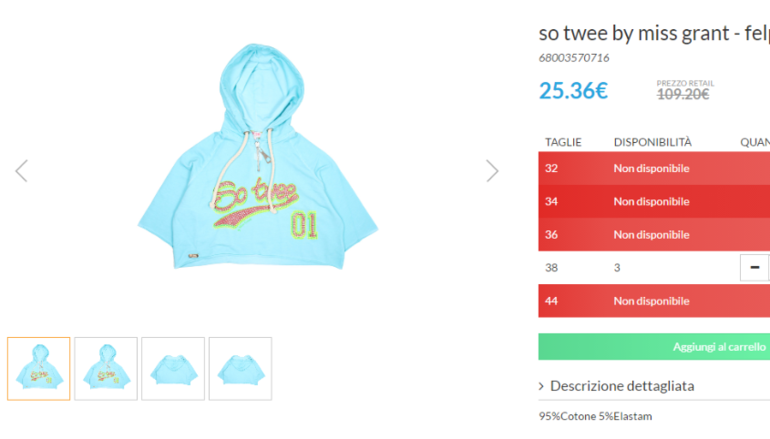The width and height of the screenshot is (770, 439).
Task: Click the 25.36€ price
Action: pos(573,91)
